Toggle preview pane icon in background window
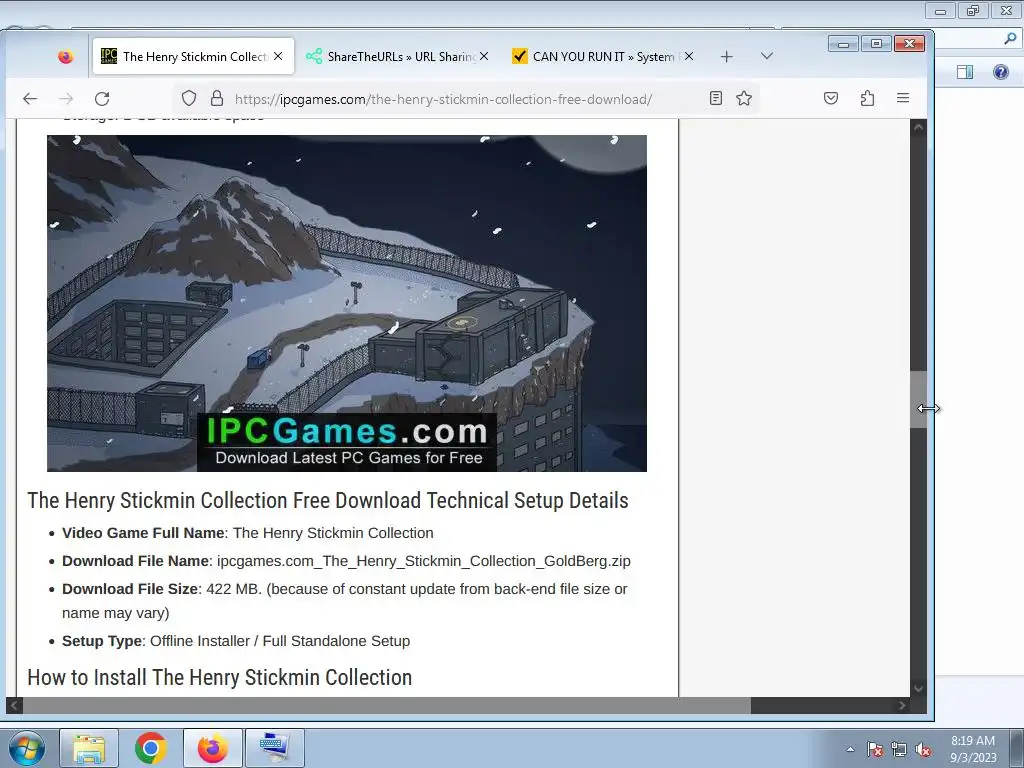The image size is (1024, 768). 965,72
